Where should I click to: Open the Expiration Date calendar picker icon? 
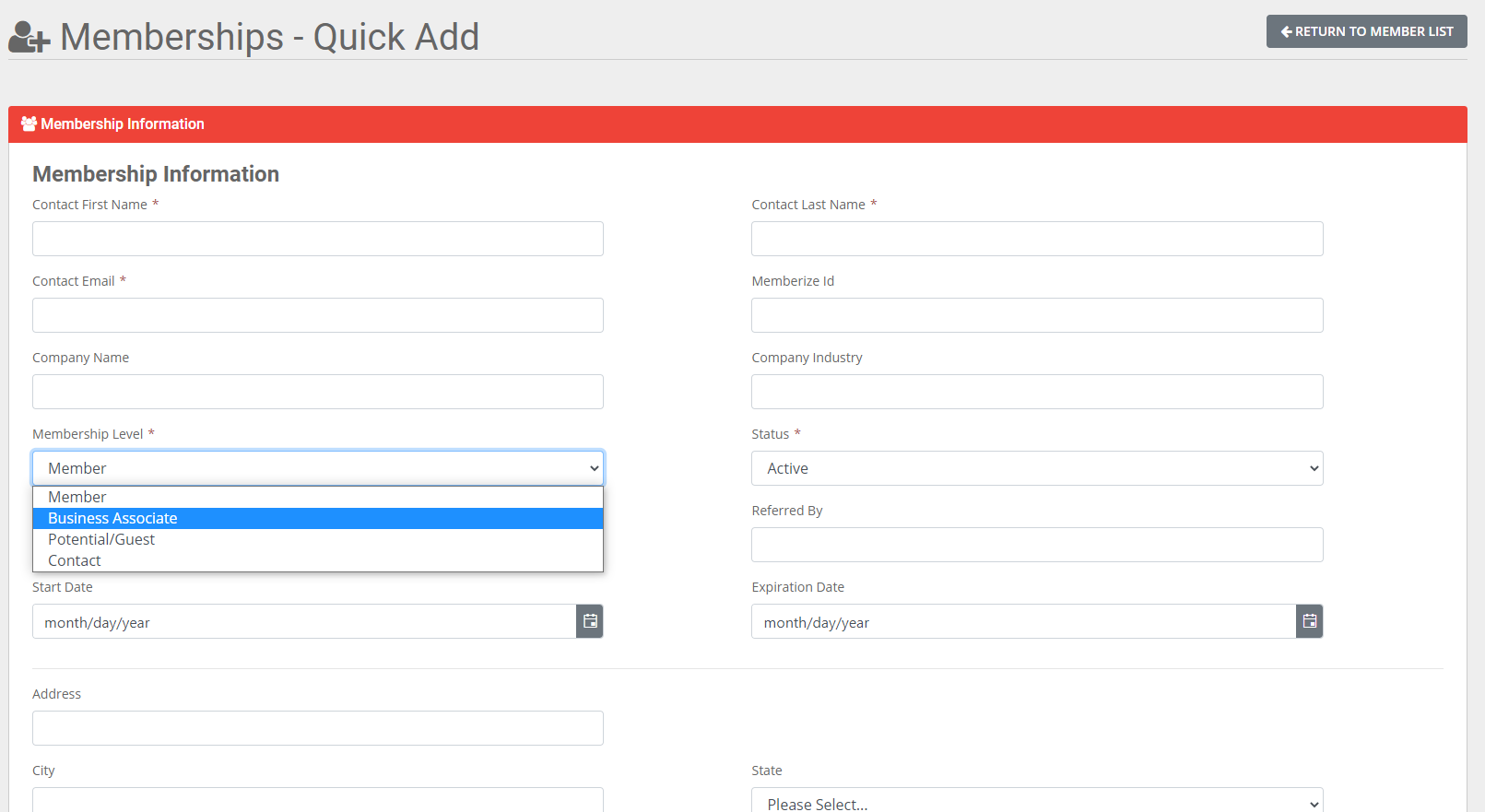click(1309, 621)
